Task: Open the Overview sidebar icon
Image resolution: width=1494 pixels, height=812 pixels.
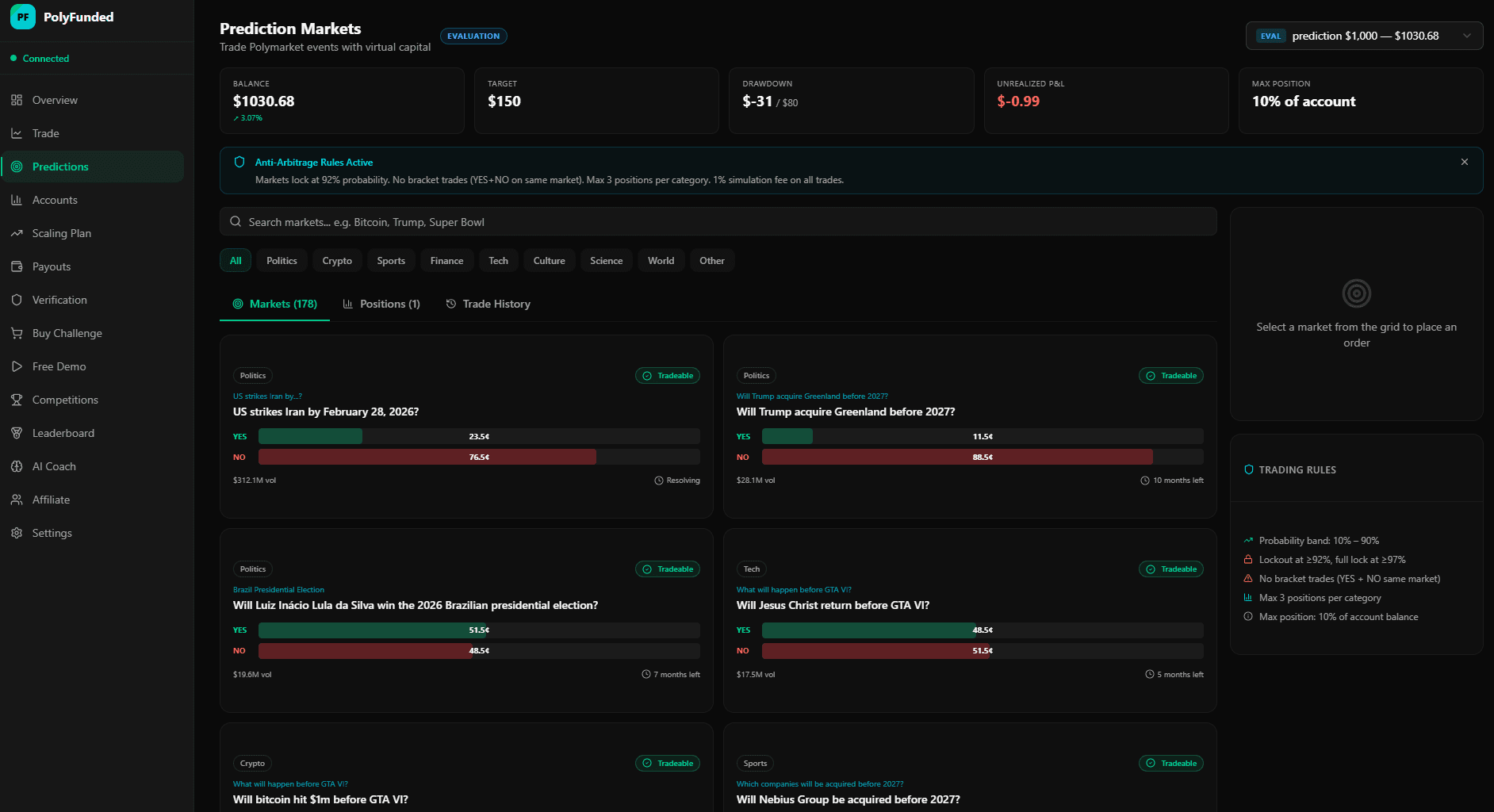Action: [x=17, y=100]
